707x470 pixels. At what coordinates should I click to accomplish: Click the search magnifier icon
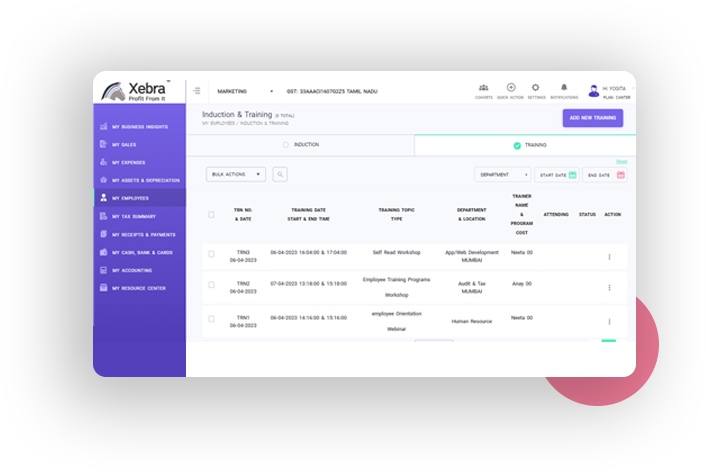280,174
